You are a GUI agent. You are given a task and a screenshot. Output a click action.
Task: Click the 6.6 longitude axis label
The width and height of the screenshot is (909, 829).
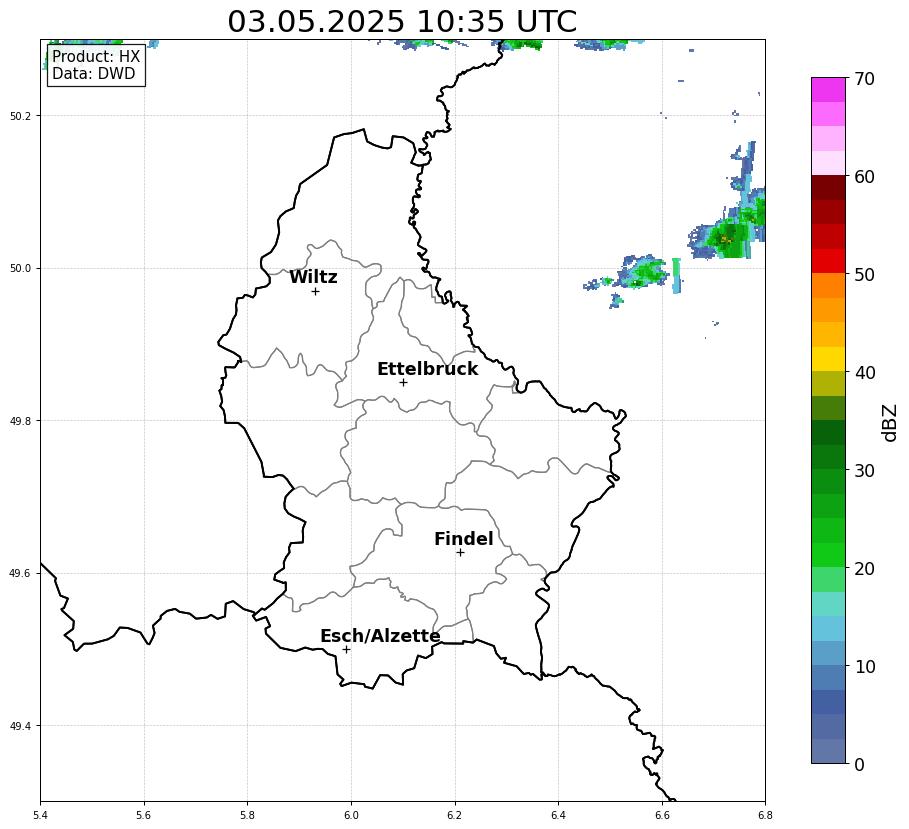click(x=662, y=816)
